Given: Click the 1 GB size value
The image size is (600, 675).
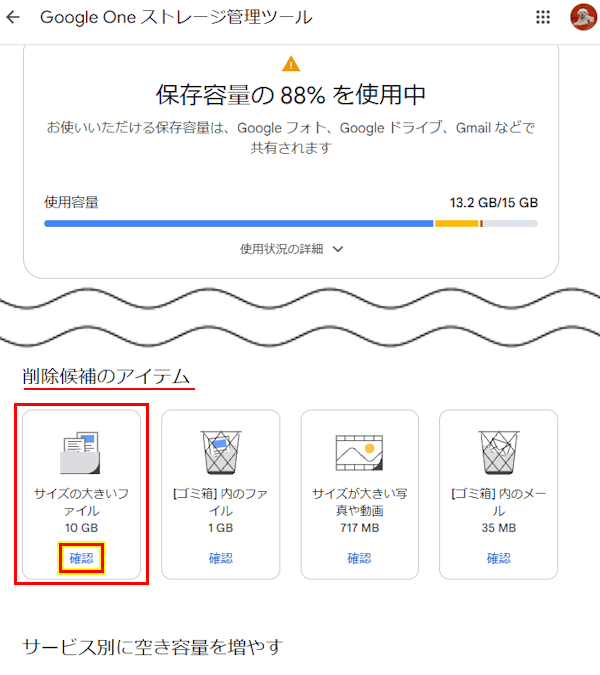Looking at the screenshot, I should click(221, 528).
